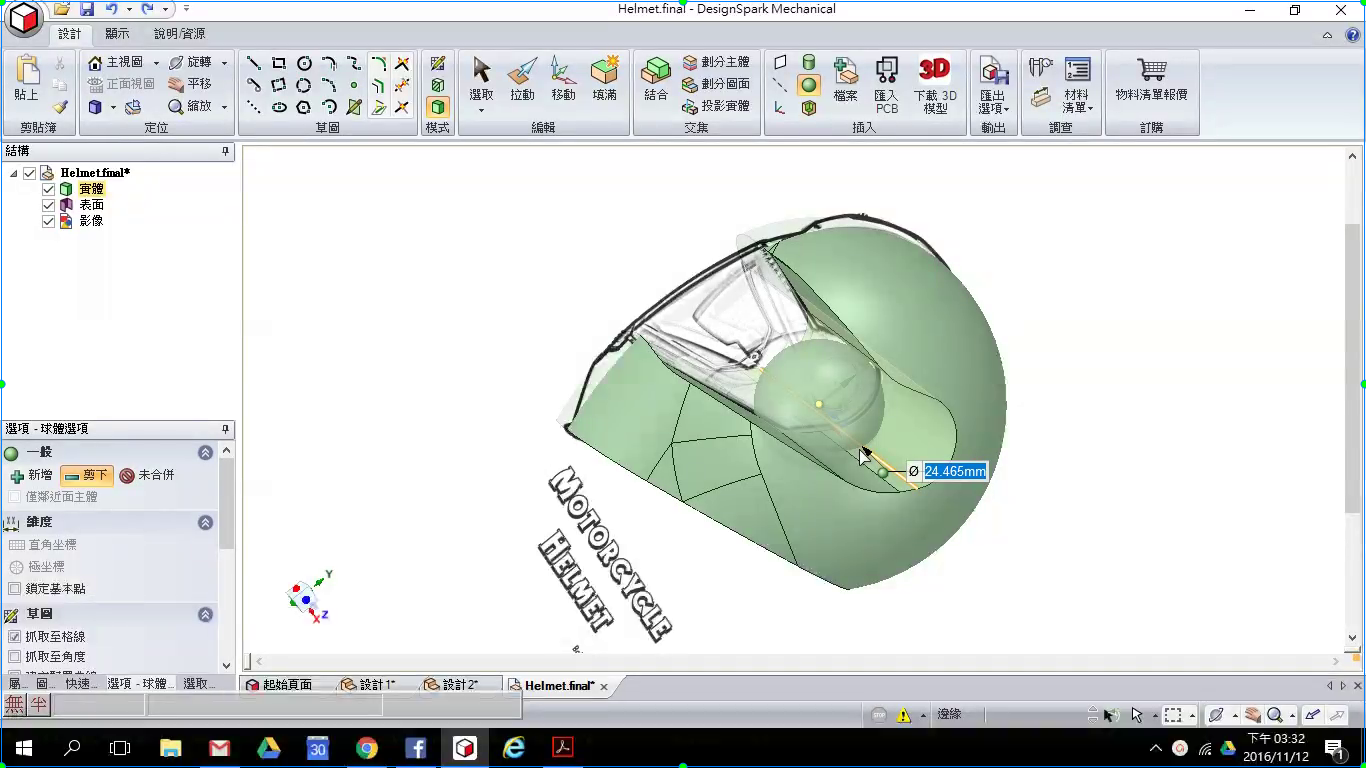
Task: Open the 旋轉 dropdown arrow
Action: pyautogui.click(x=224, y=63)
